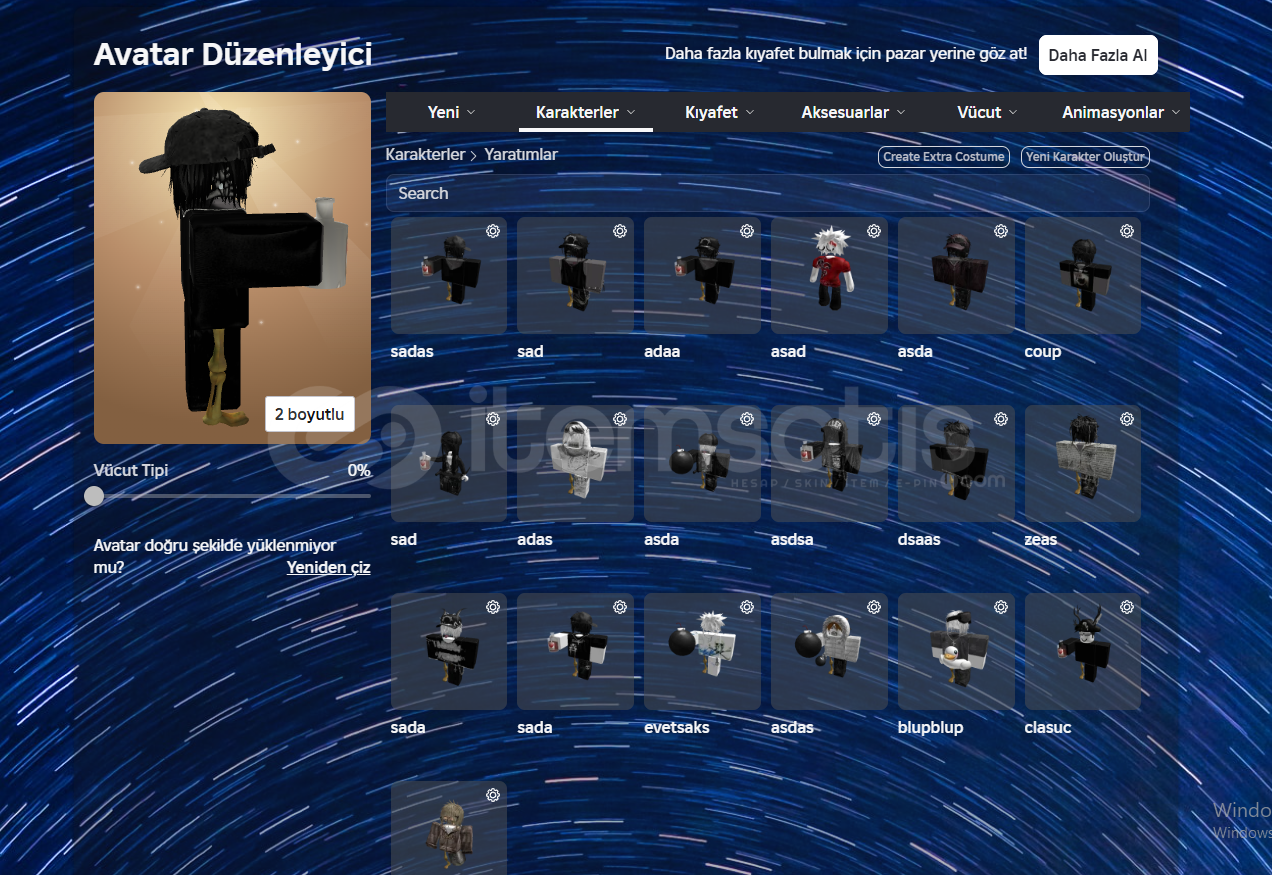Click the settings gear on asdas costume
The height and width of the screenshot is (875, 1272).
click(874, 607)
